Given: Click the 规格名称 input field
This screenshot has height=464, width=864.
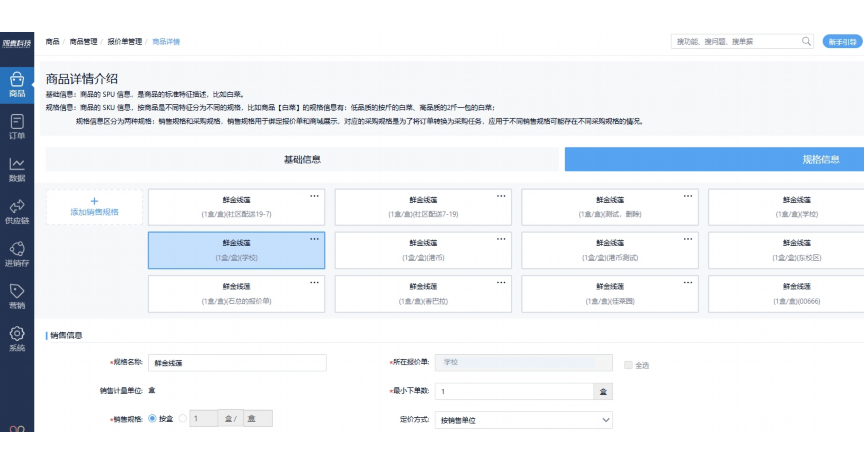Looking at the screenshot, I should tap(237, 363).
